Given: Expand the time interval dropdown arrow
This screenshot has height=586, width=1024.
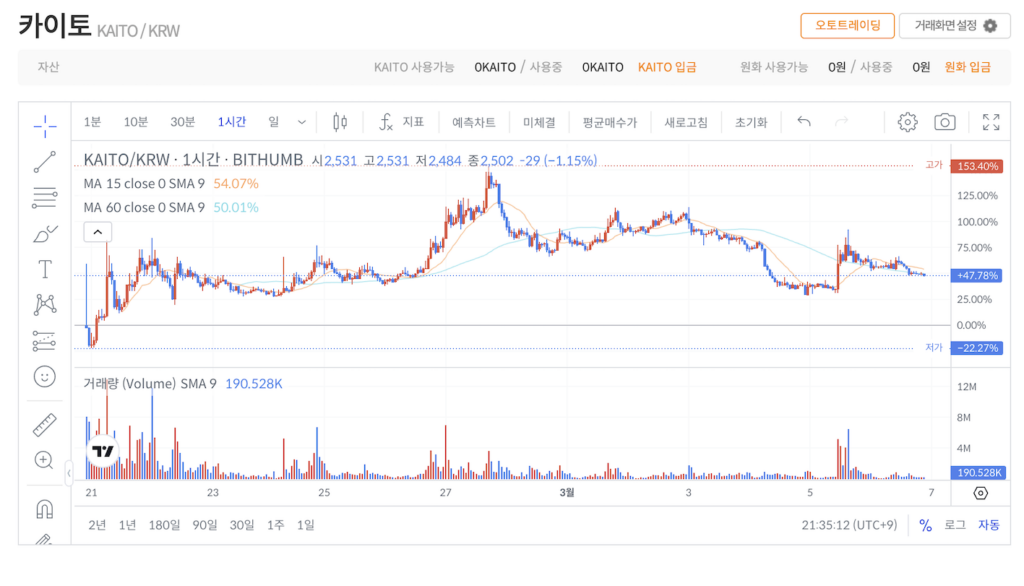Looking at the screenshot, I should pos(302,122).
